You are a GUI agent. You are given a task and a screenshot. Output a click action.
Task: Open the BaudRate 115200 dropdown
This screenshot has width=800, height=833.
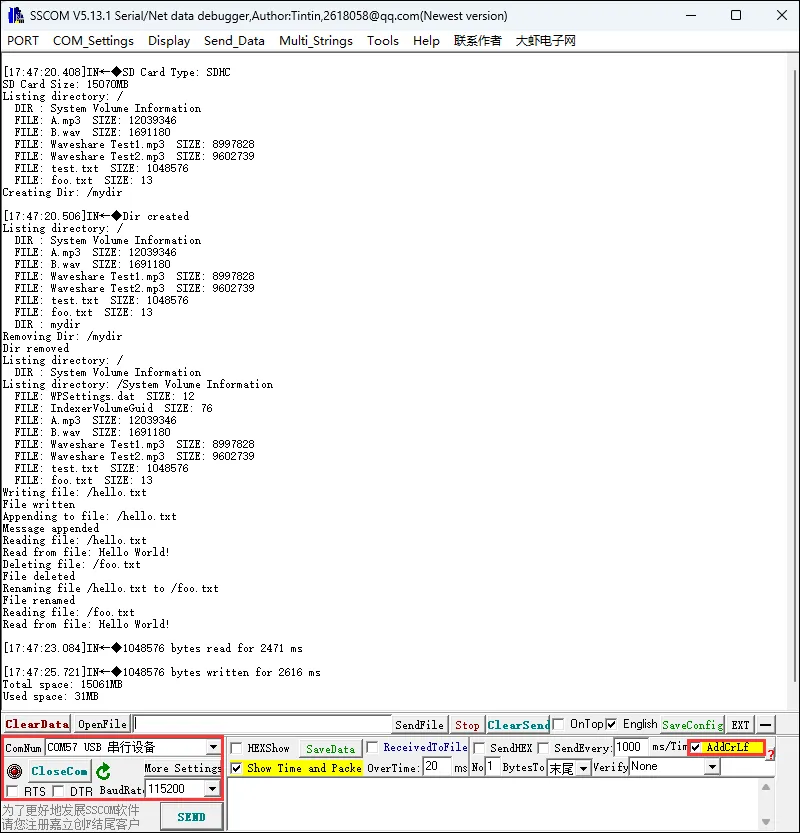tap(212, 789)
